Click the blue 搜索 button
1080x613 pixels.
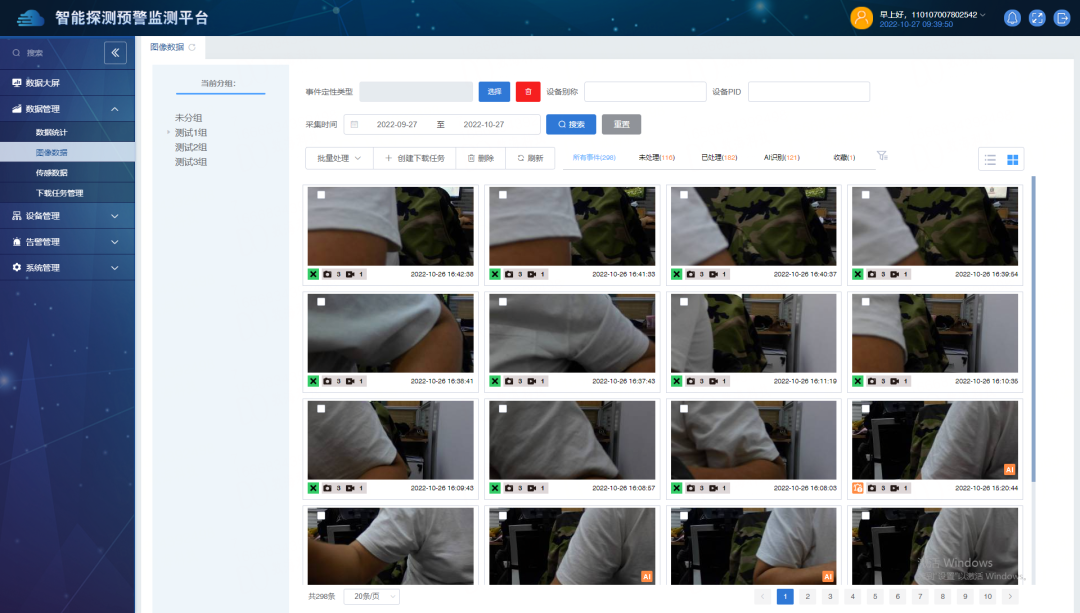570,124
